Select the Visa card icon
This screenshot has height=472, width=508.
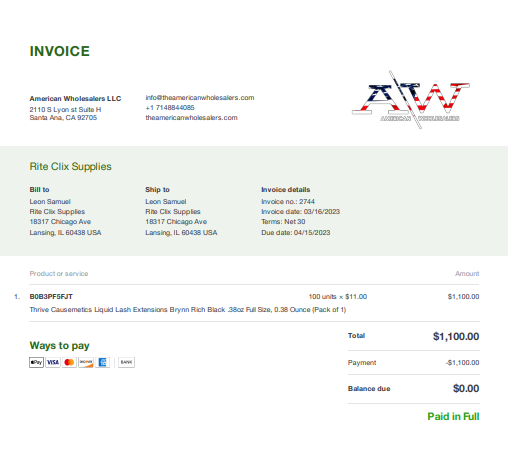point(53,362)
